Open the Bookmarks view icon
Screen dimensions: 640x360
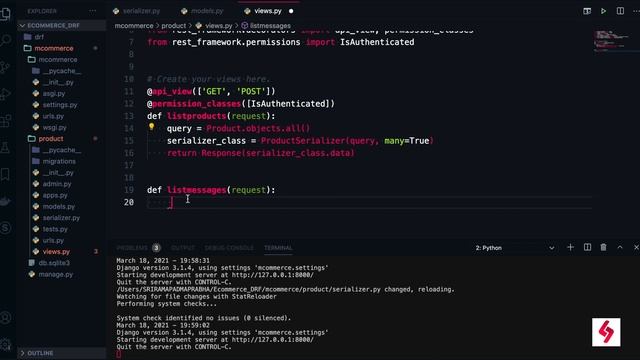pos(6,174)
